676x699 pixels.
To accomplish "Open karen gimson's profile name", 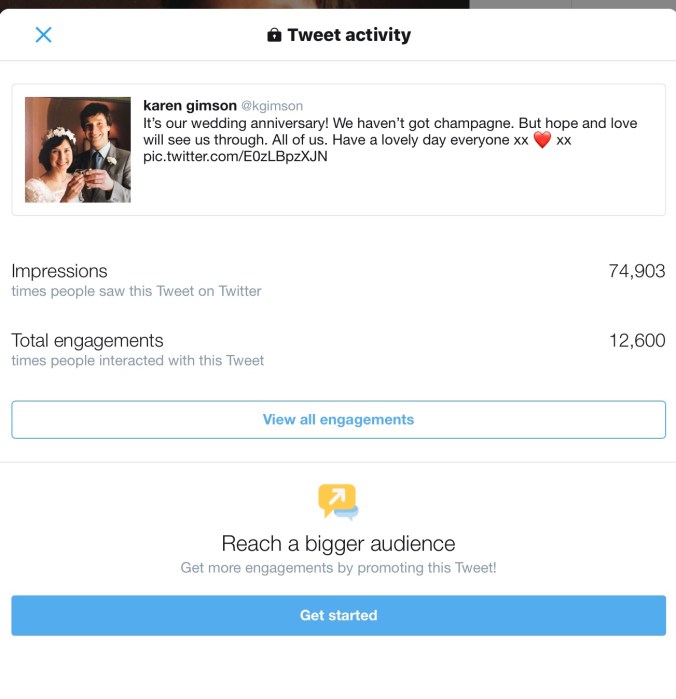I will tap(190, 105).
